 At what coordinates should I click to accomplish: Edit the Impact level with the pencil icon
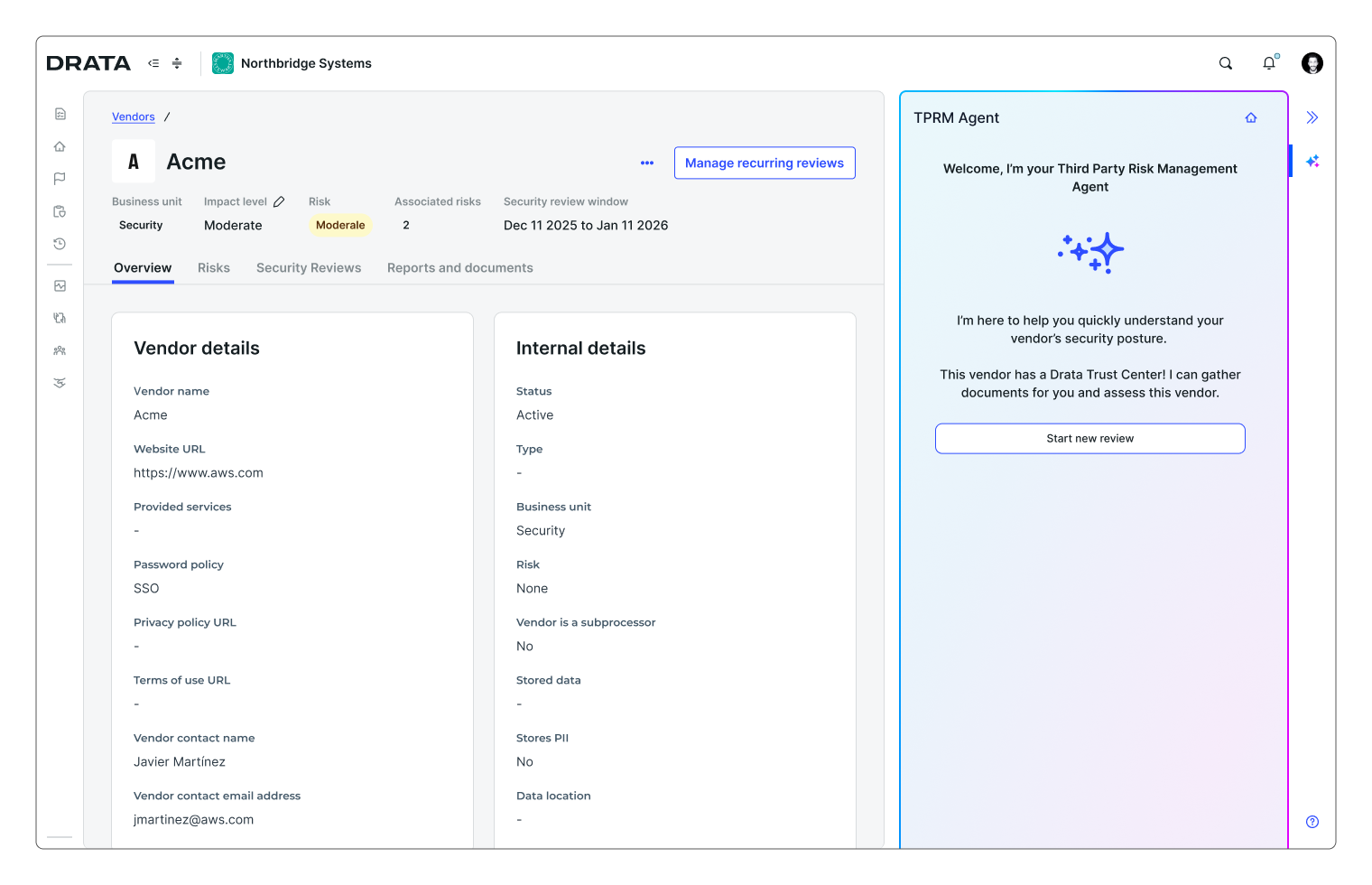tap(278, 201)
